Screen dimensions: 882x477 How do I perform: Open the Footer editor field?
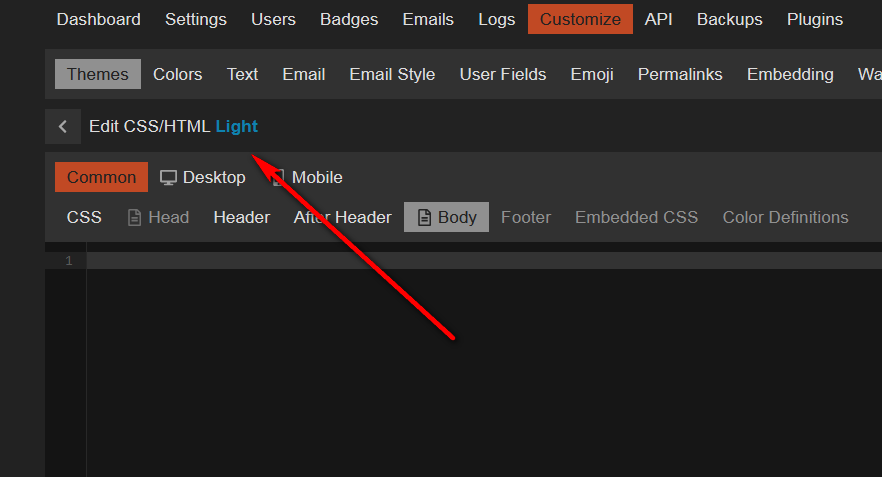[x=526, y=217]
